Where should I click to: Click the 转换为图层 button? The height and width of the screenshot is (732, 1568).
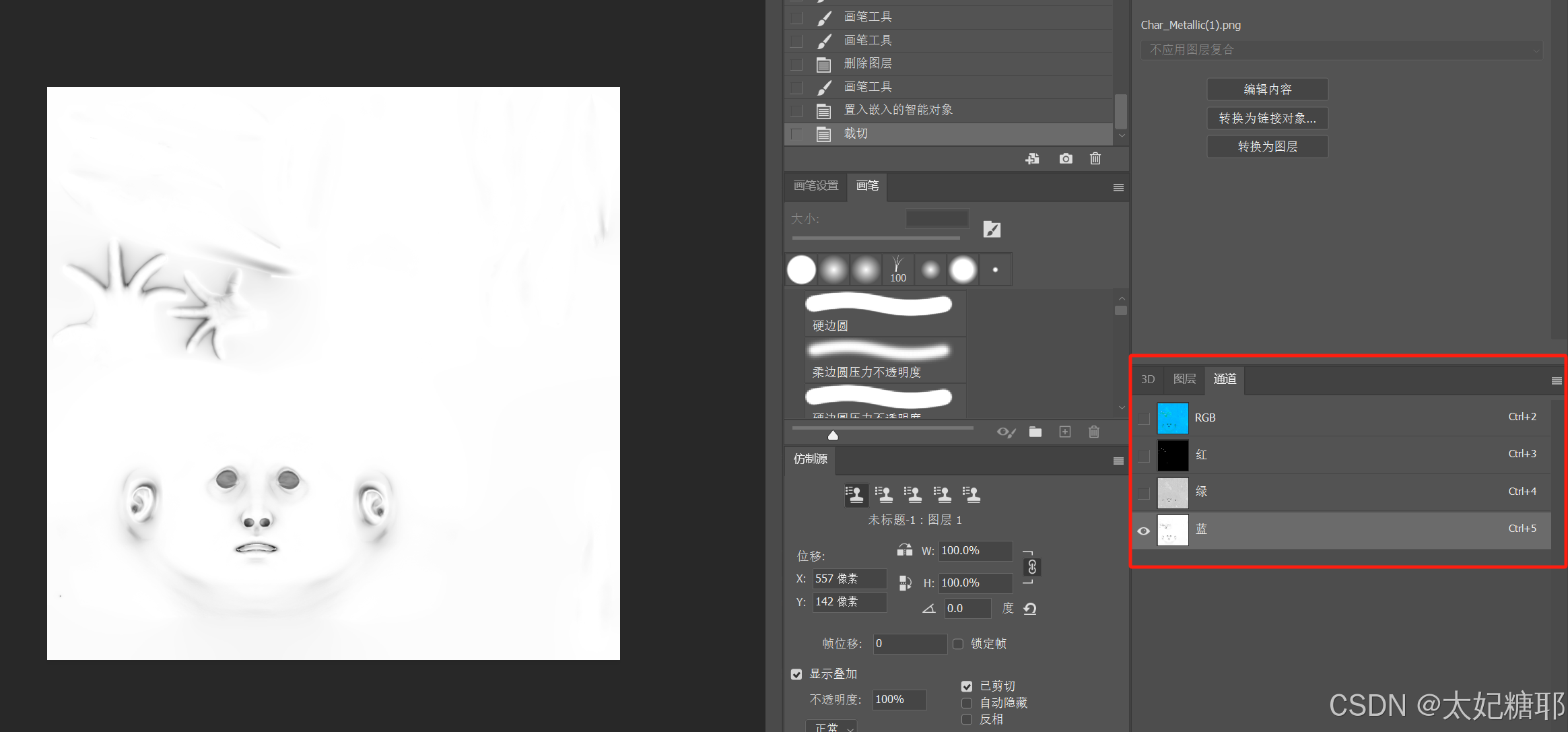tap(1267, 147)
